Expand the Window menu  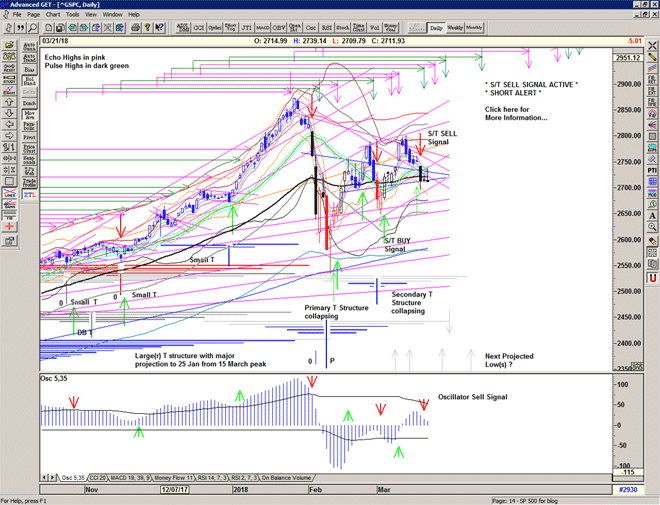click(112, 15)
